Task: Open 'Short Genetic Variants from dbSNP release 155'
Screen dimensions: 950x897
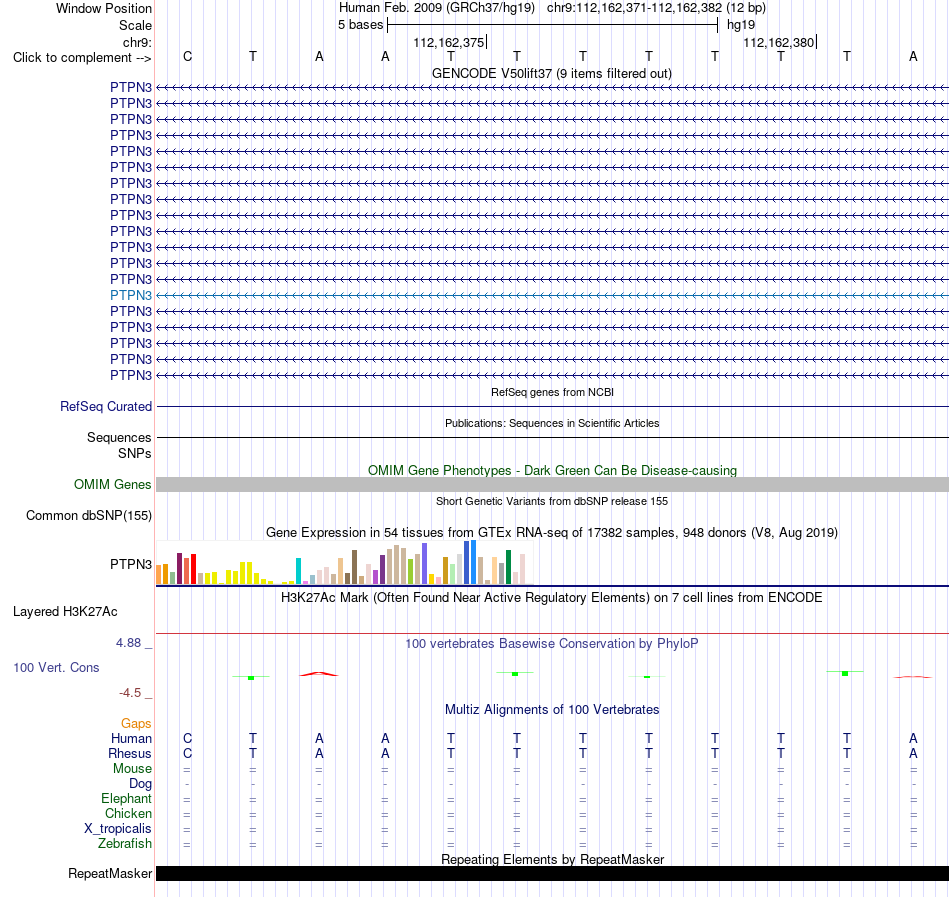Action: click(552, 501)
